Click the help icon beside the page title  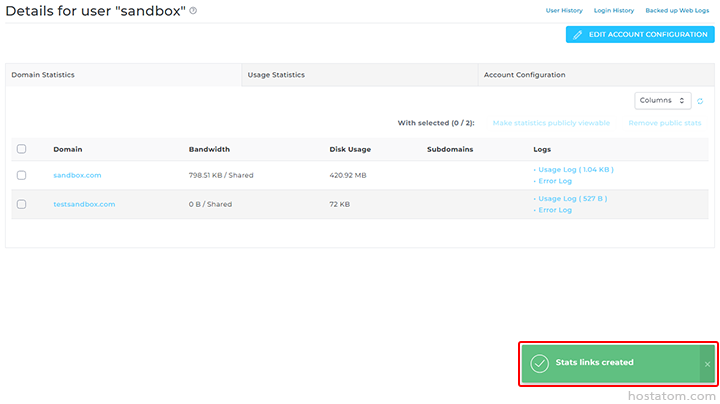(193, 11)
